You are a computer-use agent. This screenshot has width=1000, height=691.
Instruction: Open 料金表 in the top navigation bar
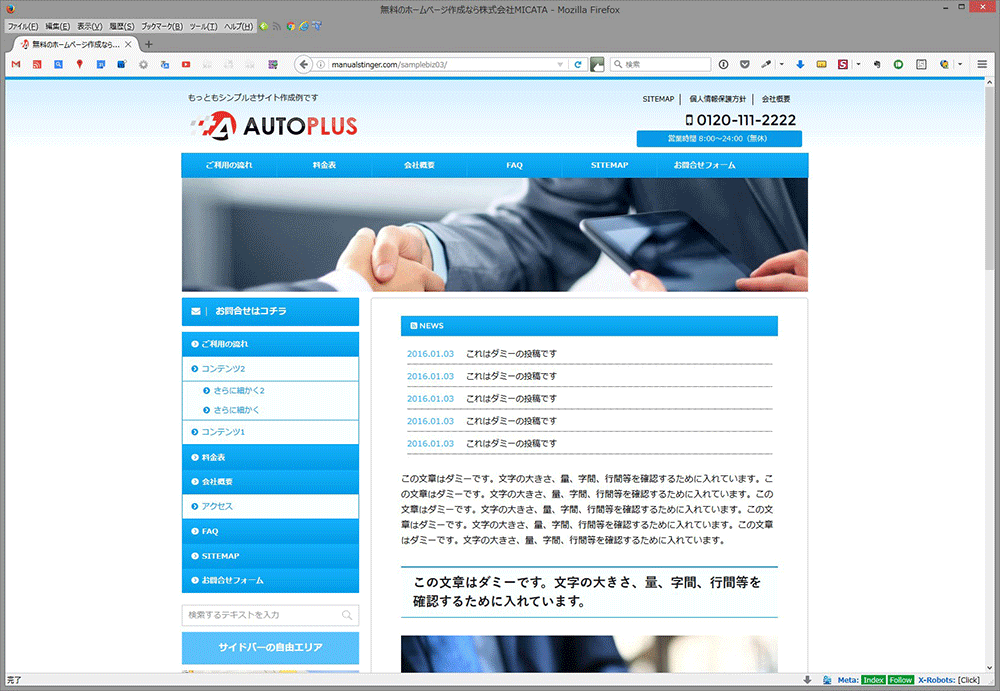coord(324,165)
